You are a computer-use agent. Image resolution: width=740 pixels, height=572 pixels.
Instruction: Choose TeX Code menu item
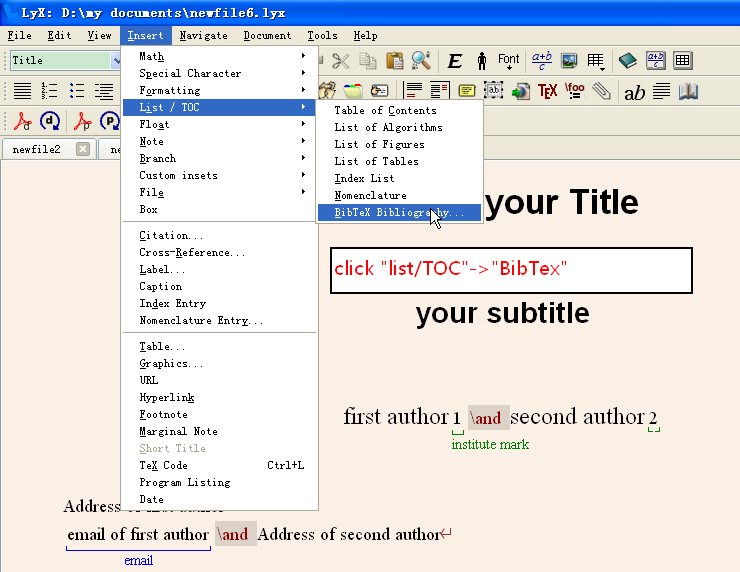[x=220, y=465]
